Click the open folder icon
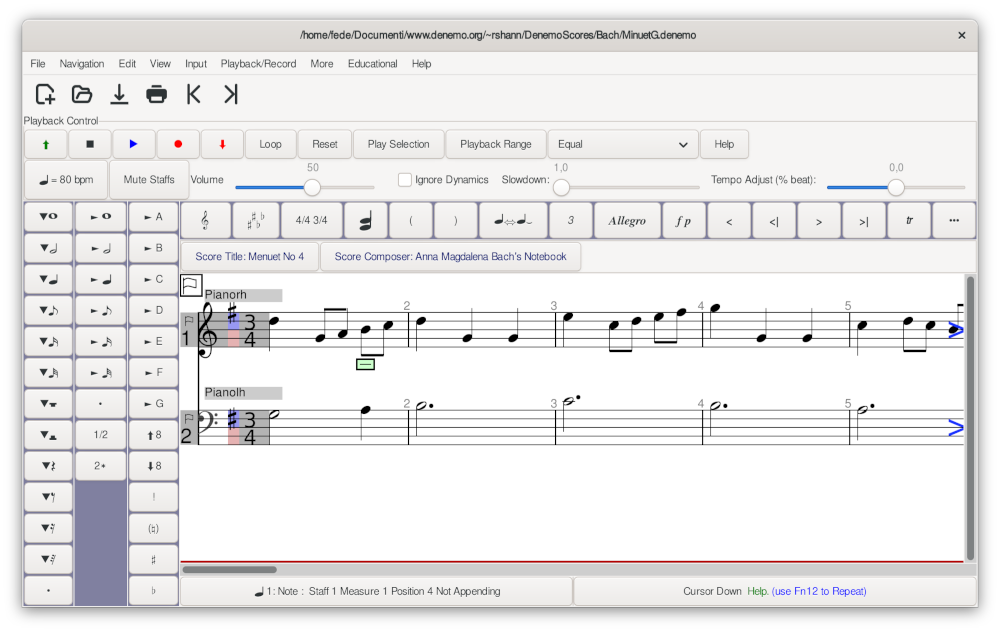The height and width of the screenshot is (632, 1000). (82, 95)
